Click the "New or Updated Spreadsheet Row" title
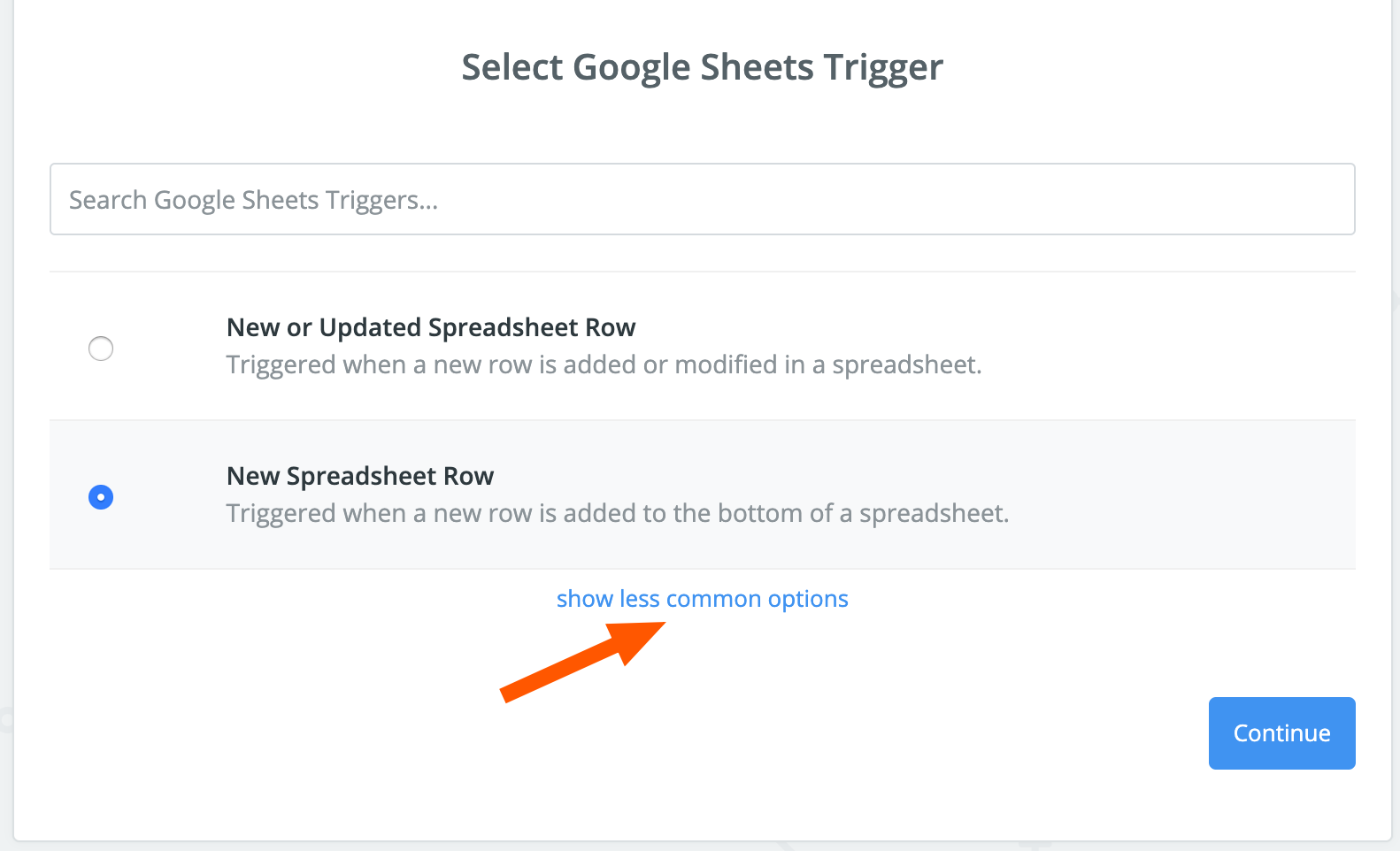This screenshot has height=851, width=1400. [x=431, y=327]
